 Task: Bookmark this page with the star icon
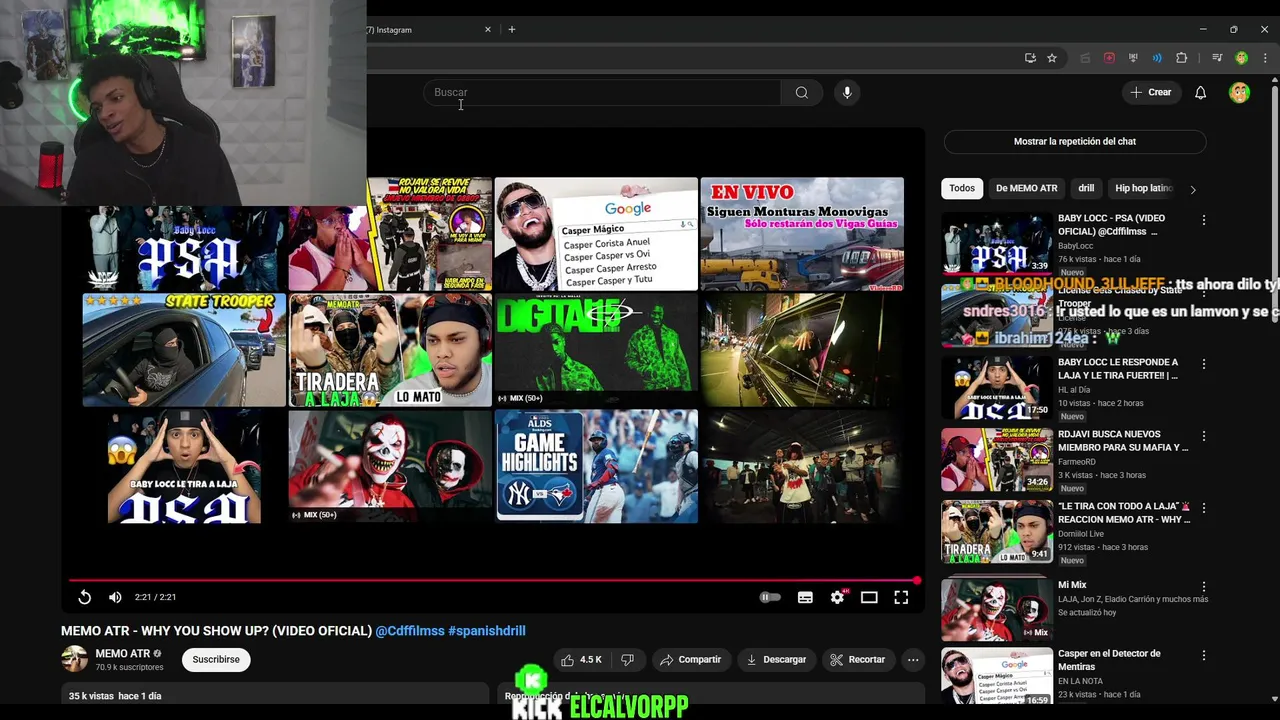tap(1052, 58)
